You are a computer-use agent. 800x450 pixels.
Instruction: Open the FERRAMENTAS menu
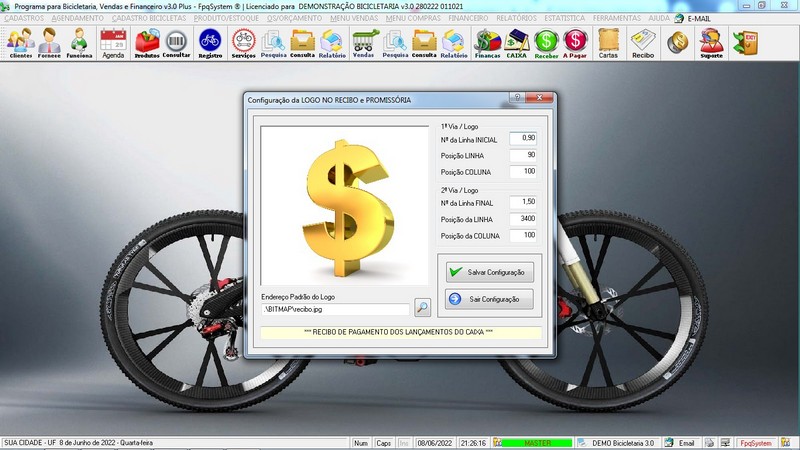point(617,18)
